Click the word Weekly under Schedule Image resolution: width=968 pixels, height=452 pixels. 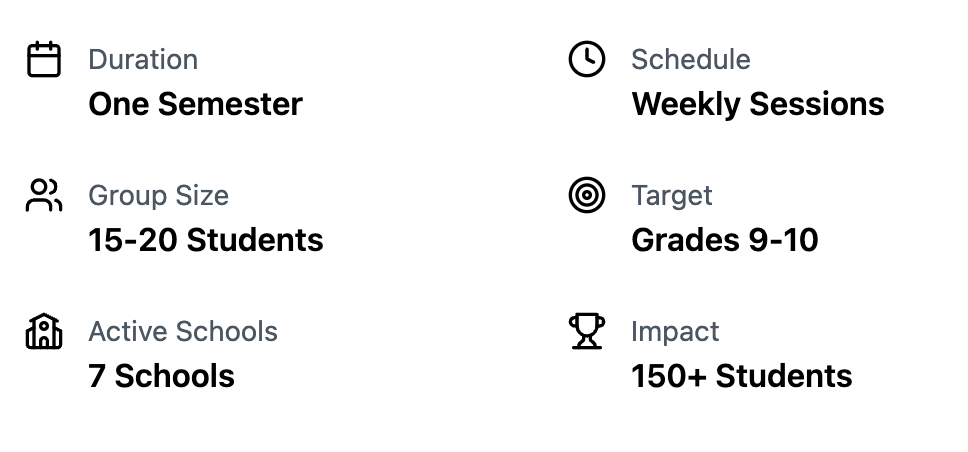pyautogui.click(x=686, y=104)
